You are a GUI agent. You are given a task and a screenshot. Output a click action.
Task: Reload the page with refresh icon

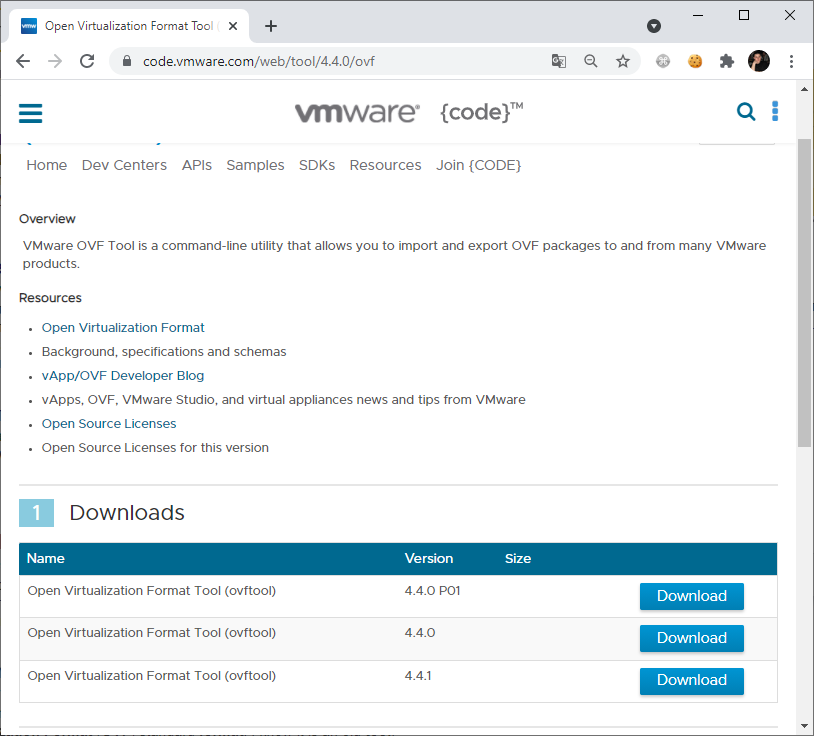click(x=87, y=61)
